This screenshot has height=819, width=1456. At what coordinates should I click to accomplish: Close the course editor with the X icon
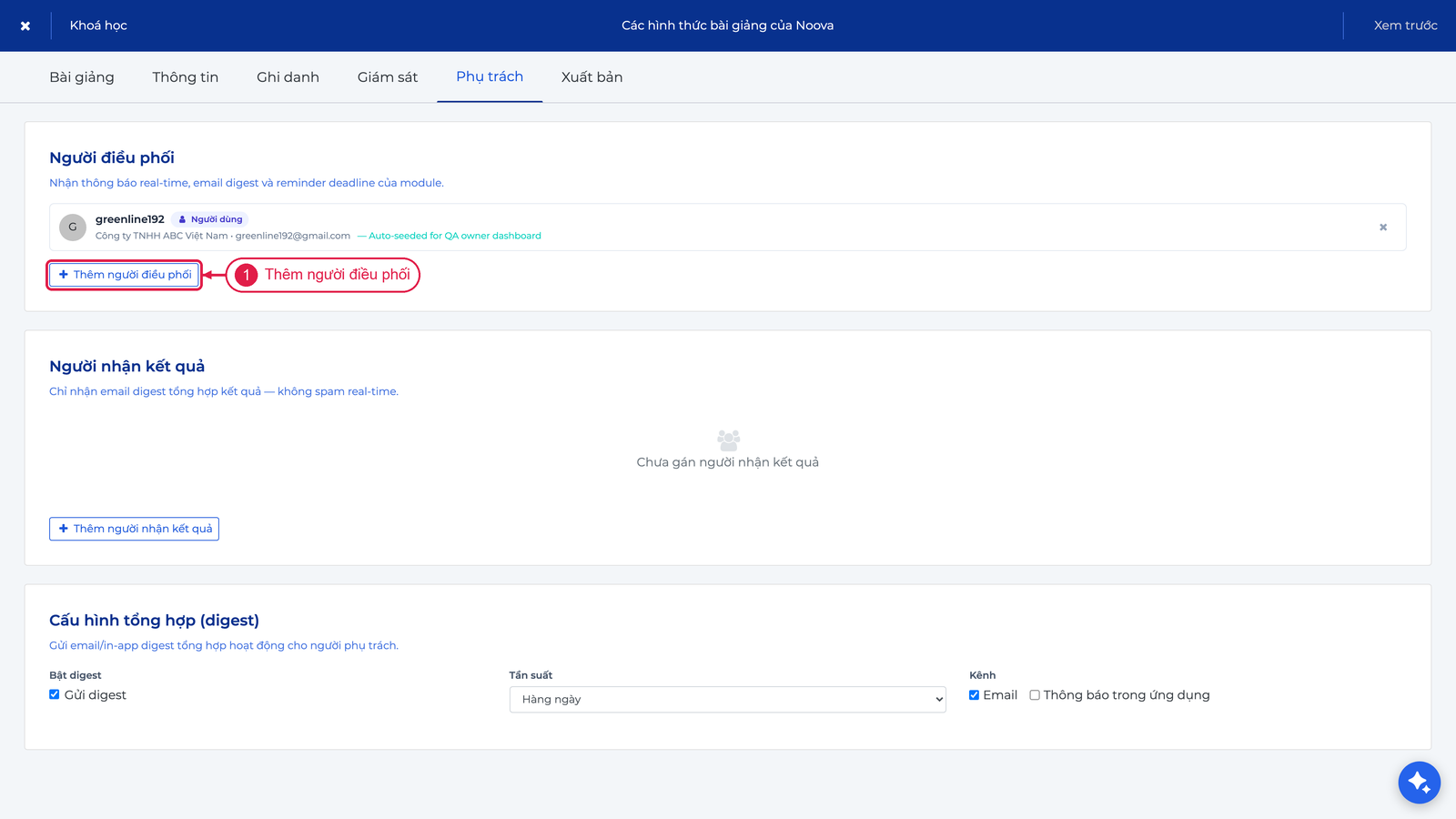pyautogui.click(x=25, y=25)
